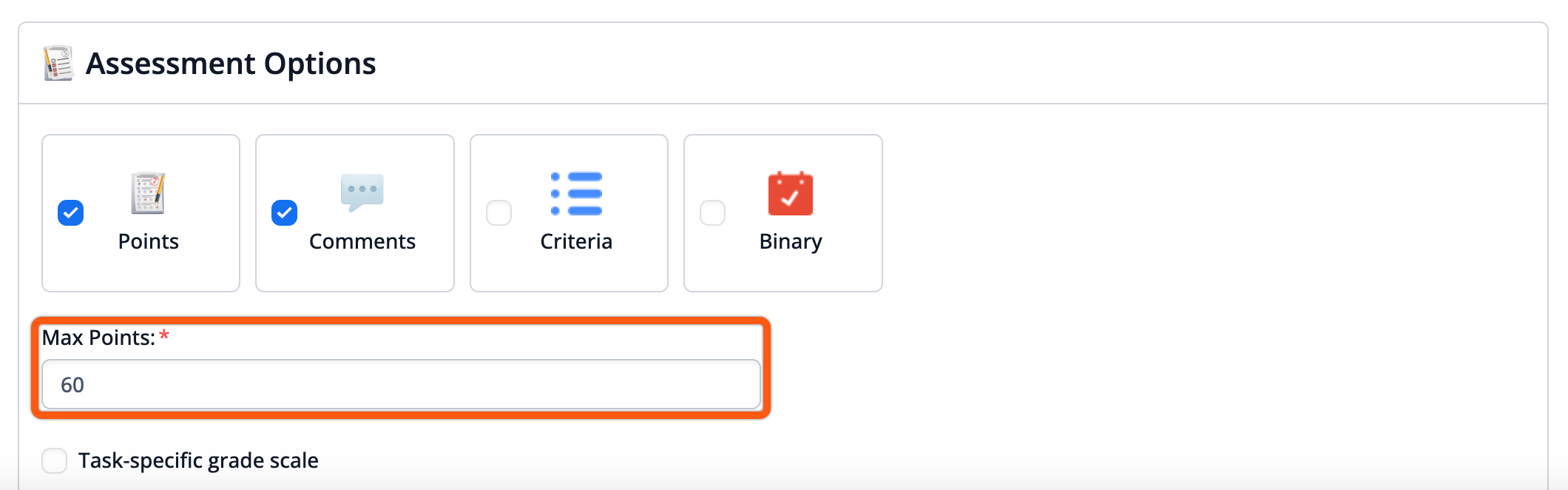
Task: Click the value 60 in Max Points
Action: tap(72, 385)
